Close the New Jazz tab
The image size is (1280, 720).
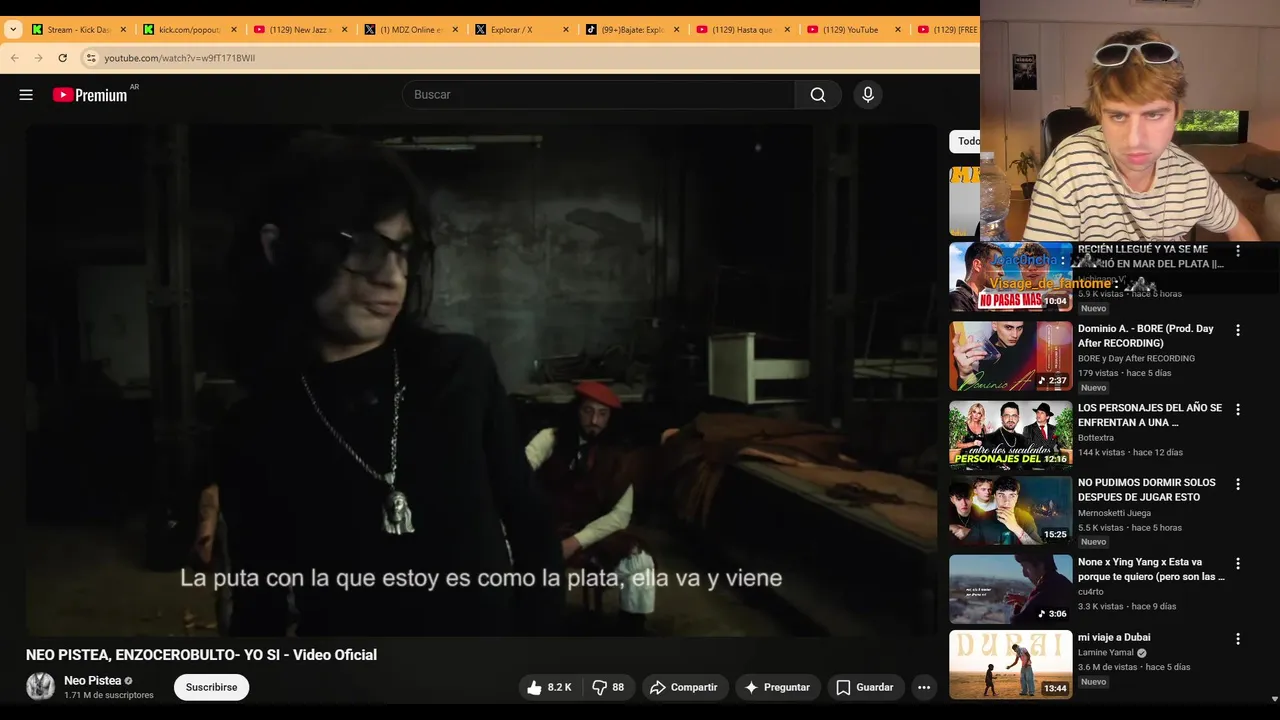345,30
